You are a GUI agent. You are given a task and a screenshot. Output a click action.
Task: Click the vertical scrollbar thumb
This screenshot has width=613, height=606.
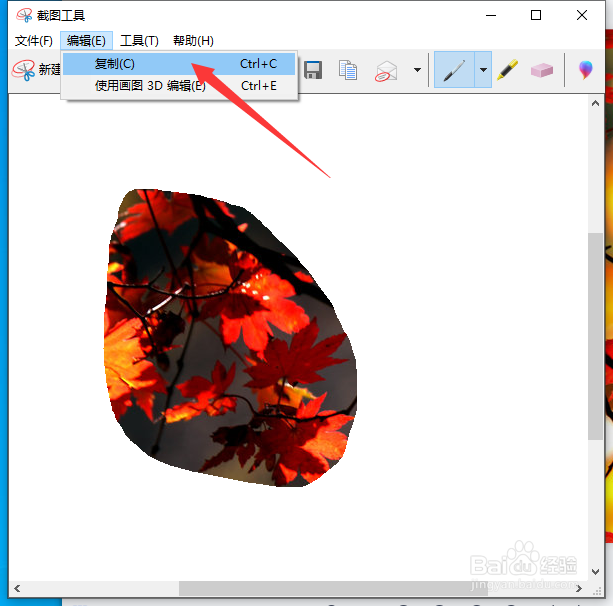click(595, 336)
